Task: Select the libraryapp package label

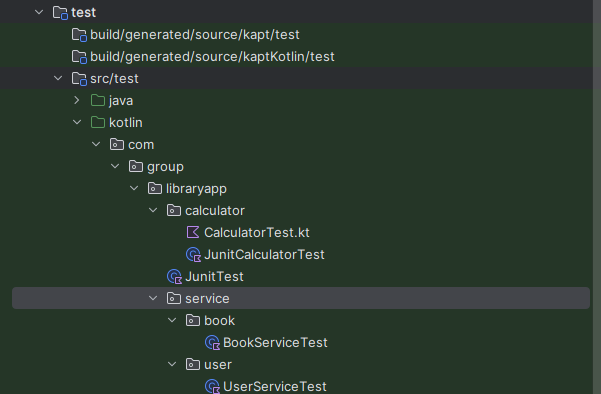Action: [x=196, y=189]
